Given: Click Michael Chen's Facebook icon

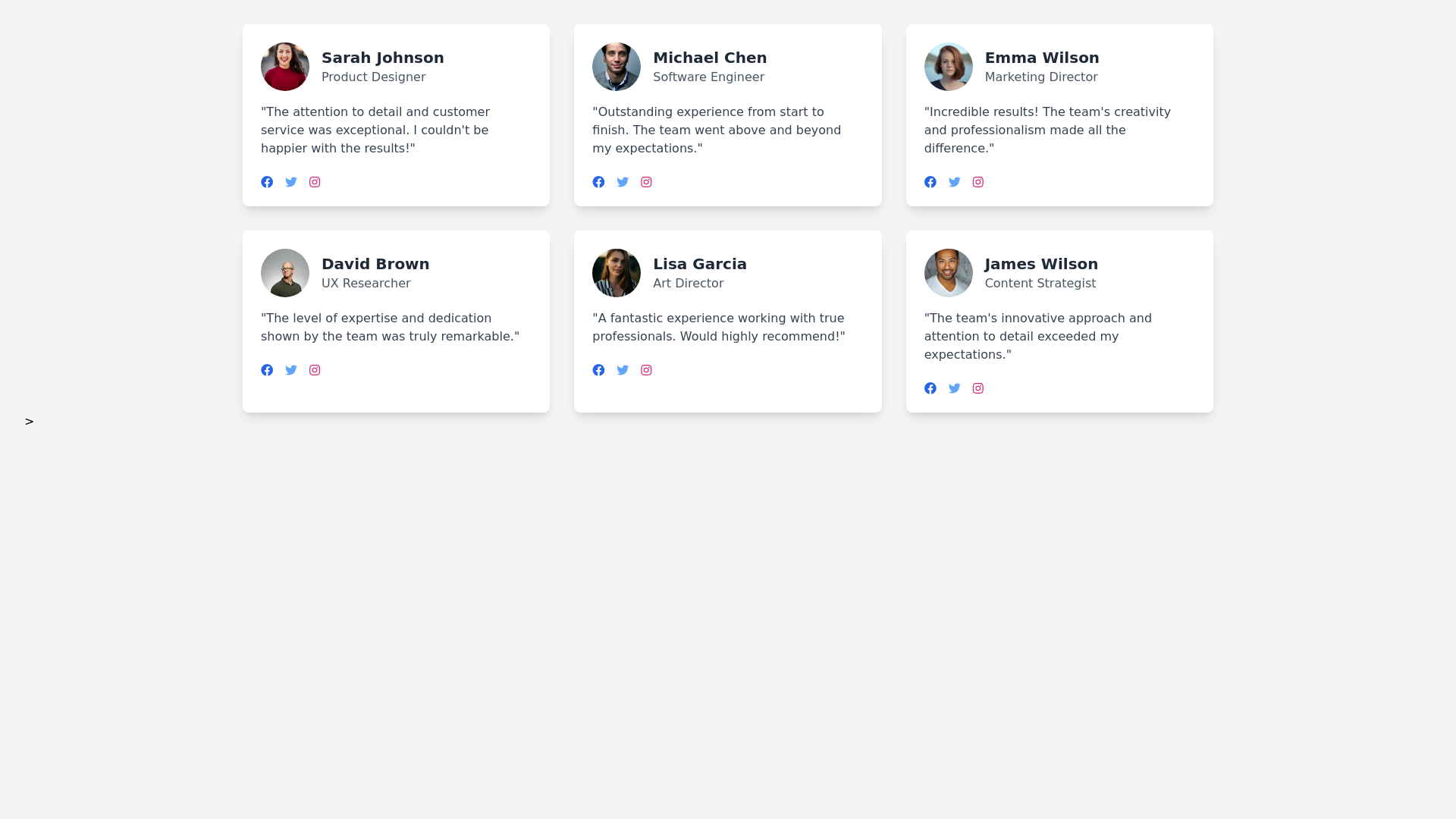Looking at the screenshot, I should point(598,182).
